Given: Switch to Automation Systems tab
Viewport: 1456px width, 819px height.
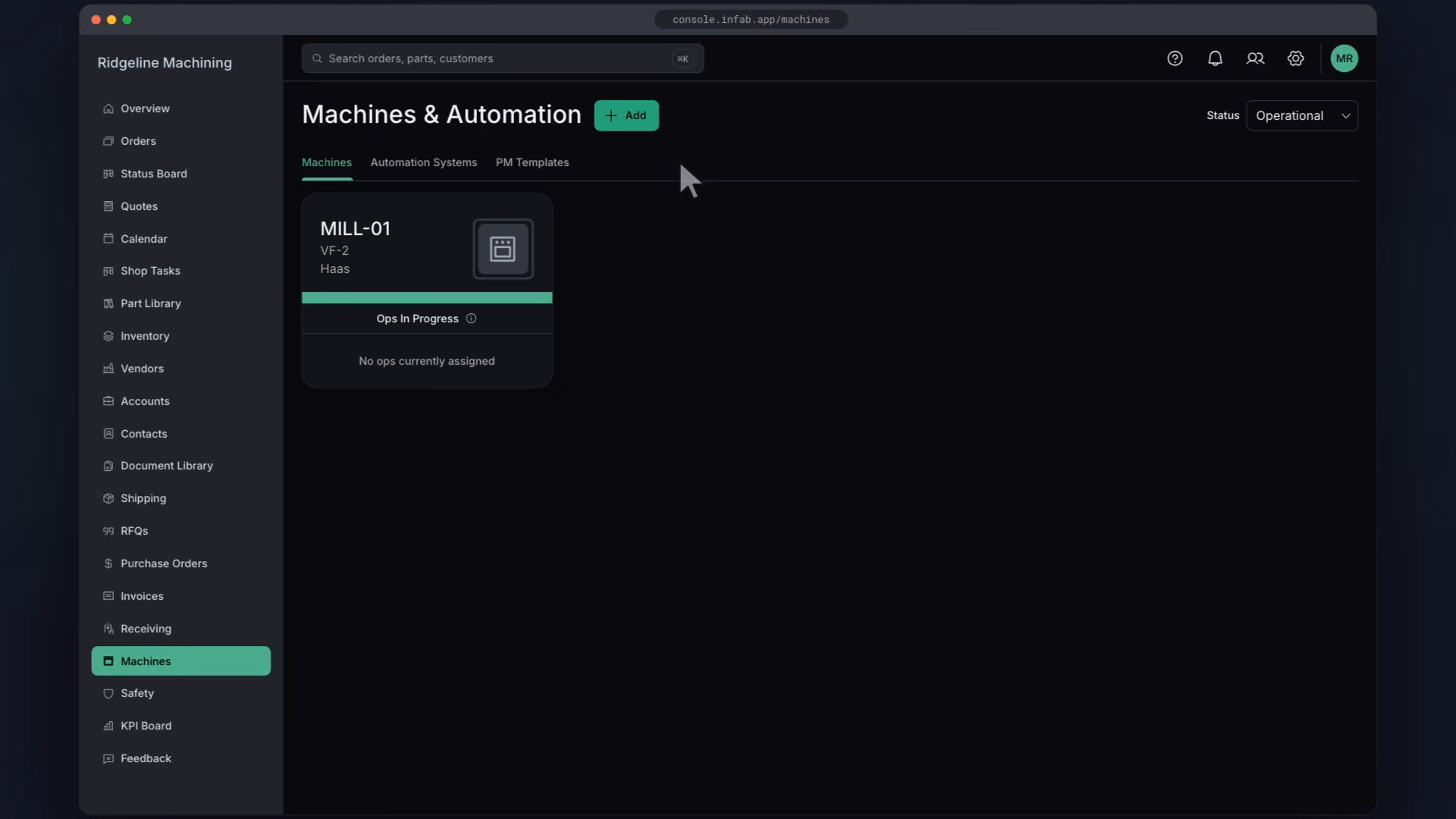Looking at the screenshot, I should tap(424, 162).
